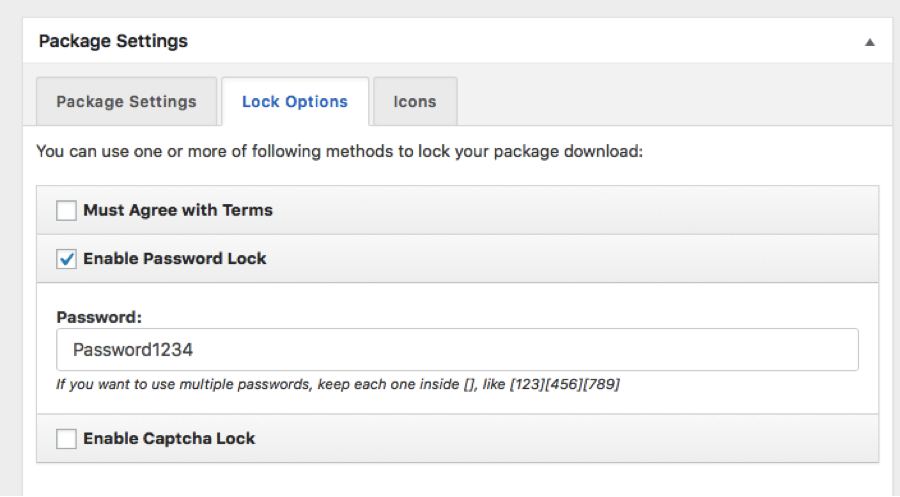Collapse the Enable Password Lock accordion row
The image size is (900, 497).
tap(600, 258)
